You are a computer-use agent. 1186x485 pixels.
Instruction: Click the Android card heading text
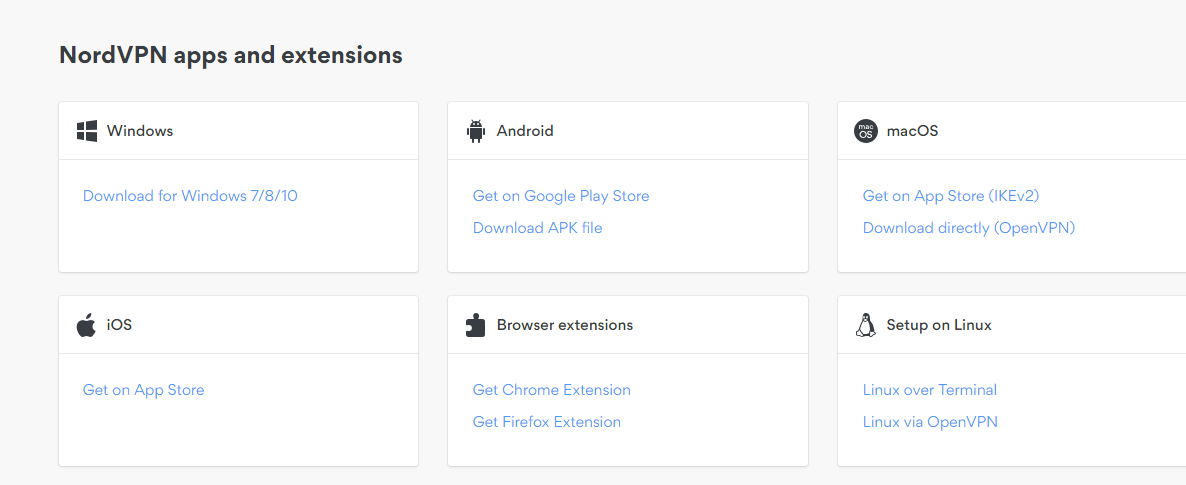point(525,131)
